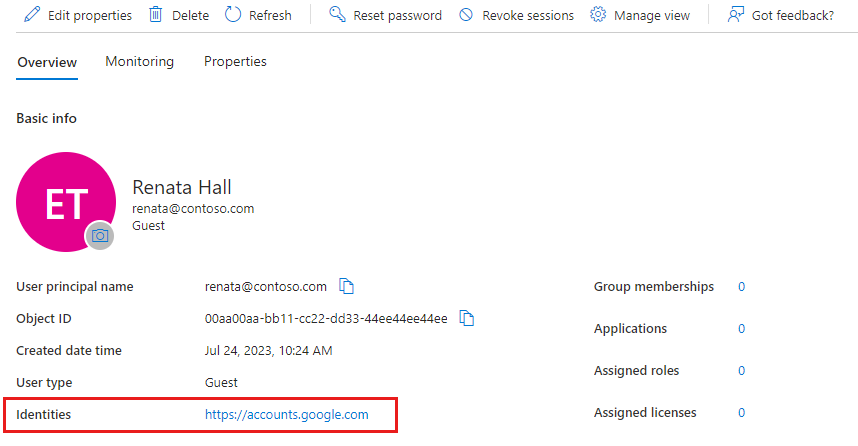Image resolution: width=858 pixels, height=446 pixels.
Task: View the Assigned licenses count link
Action: click(x=742, y=413)
